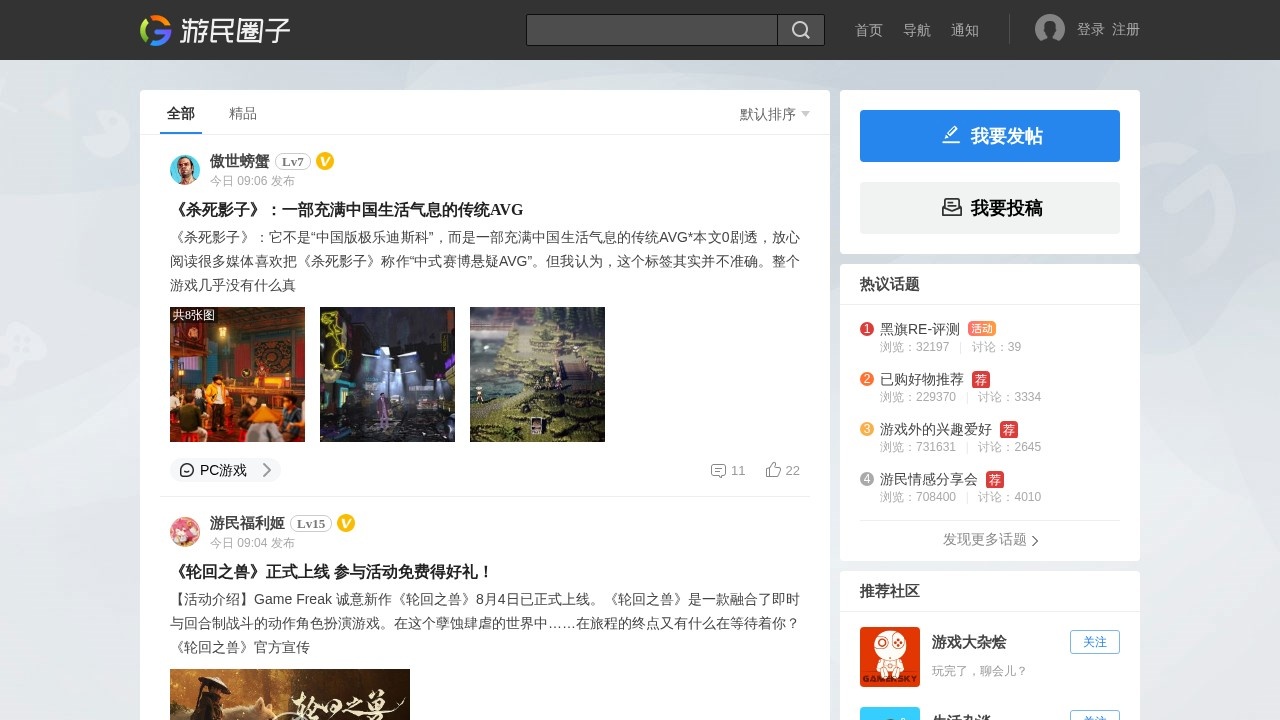Click rank 4 number badge in 热议话题

[867, 479]
